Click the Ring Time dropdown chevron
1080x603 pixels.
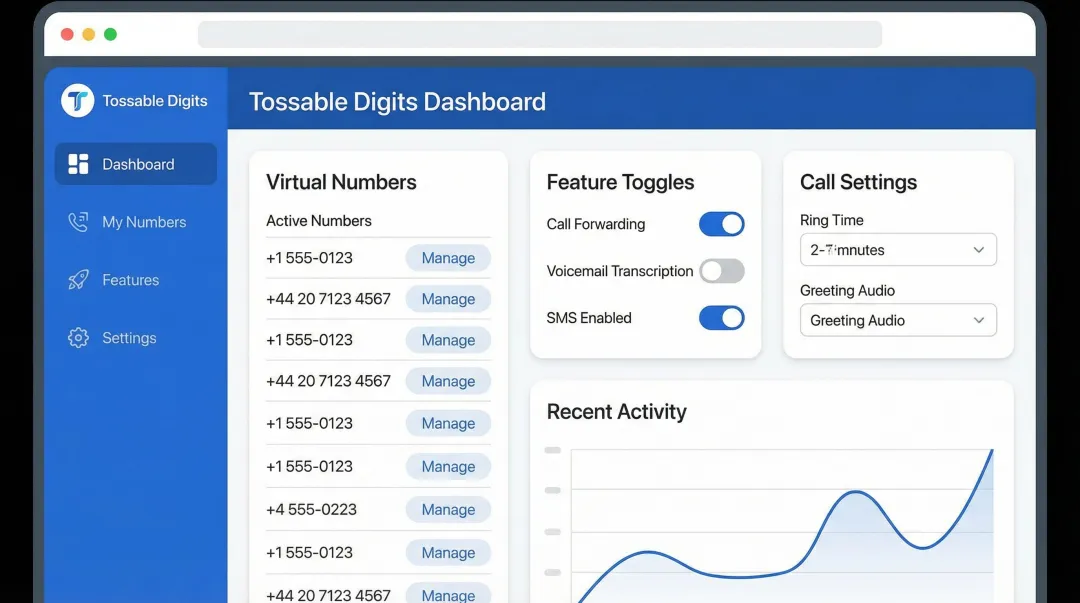pyautogui.click(x=981, y=249)
